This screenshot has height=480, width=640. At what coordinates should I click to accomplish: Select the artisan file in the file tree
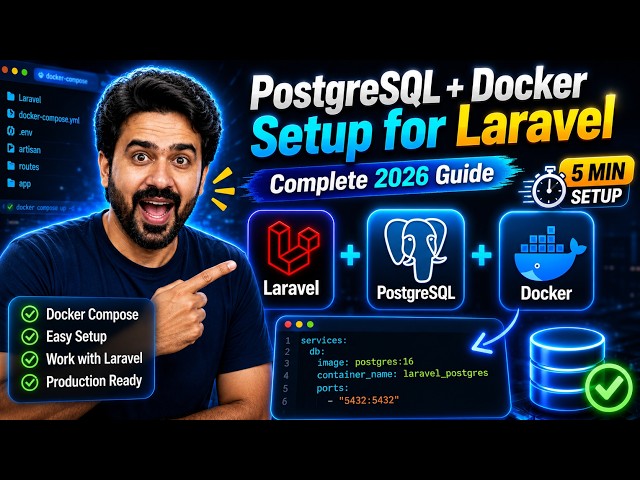point(24,149)
